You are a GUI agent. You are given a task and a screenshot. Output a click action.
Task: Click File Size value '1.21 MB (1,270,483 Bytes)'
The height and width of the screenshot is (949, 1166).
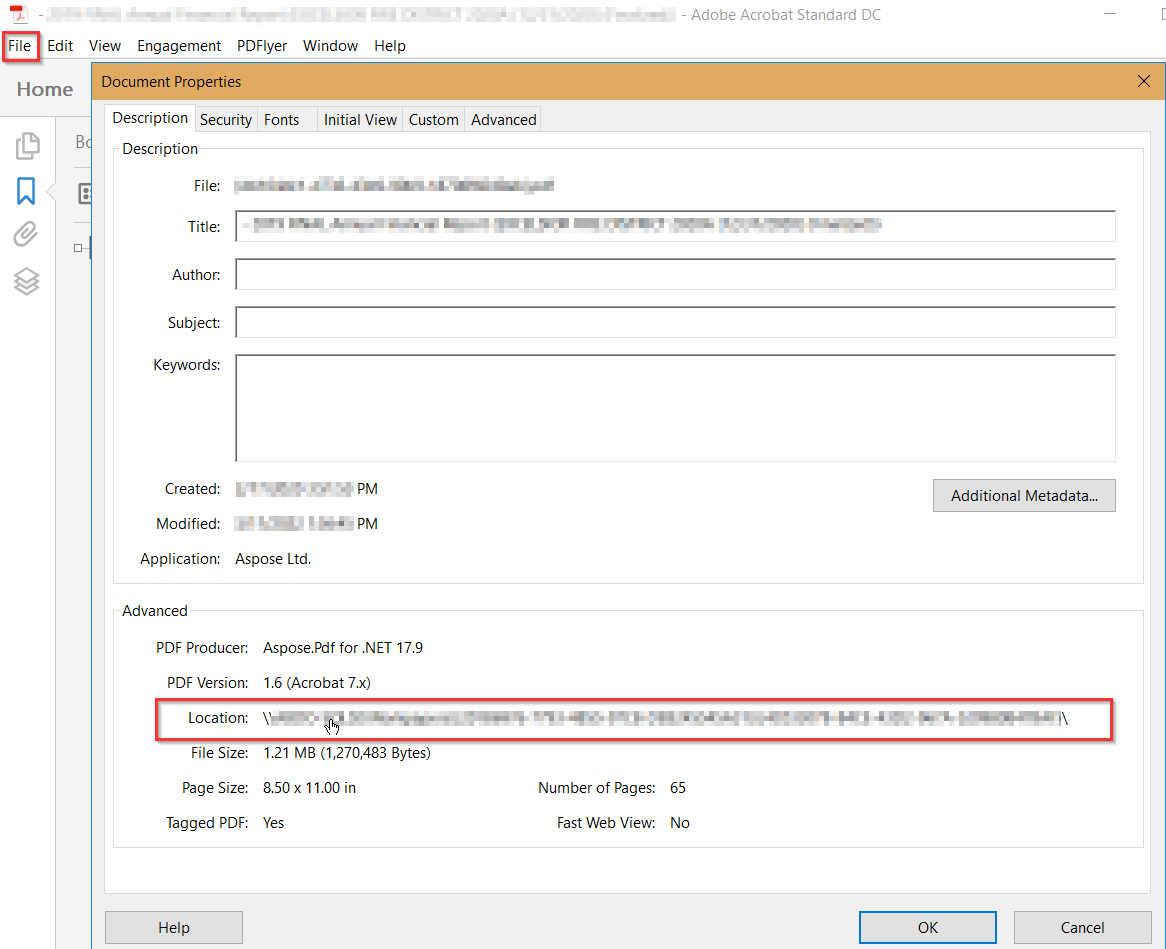347,753
